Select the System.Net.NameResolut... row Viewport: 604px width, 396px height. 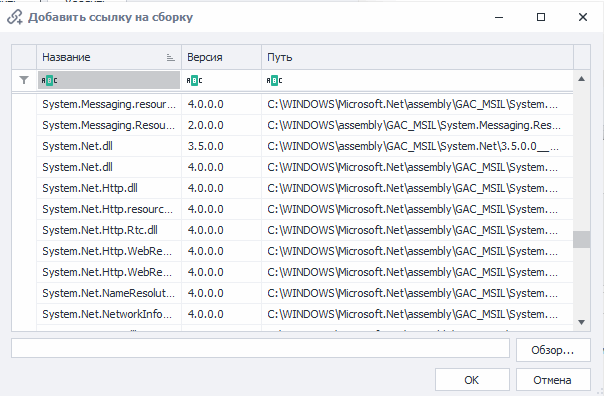coord(304,293)
